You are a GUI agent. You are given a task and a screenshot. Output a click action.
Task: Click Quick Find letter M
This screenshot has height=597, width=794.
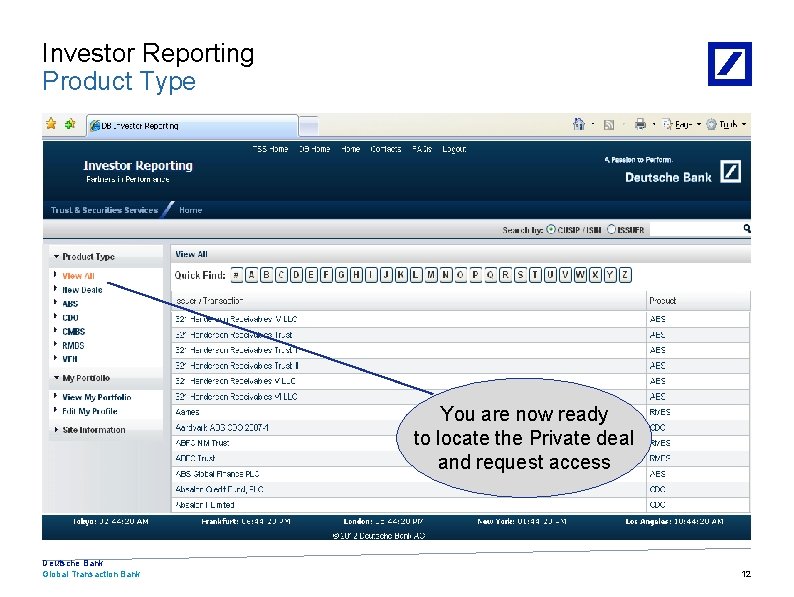(x=431, y=275)
